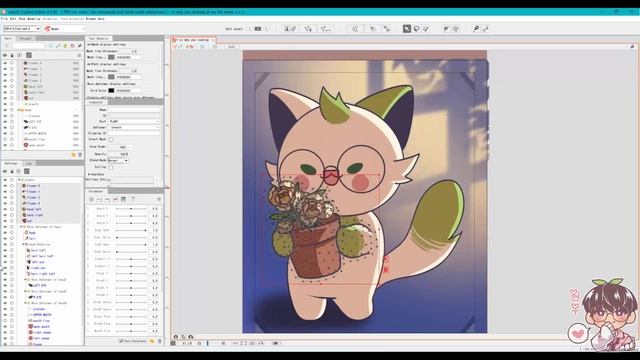Select the arrow selection tool in toolbar
The width and height of the screenshot is (640, 360).
pos(407,29)
